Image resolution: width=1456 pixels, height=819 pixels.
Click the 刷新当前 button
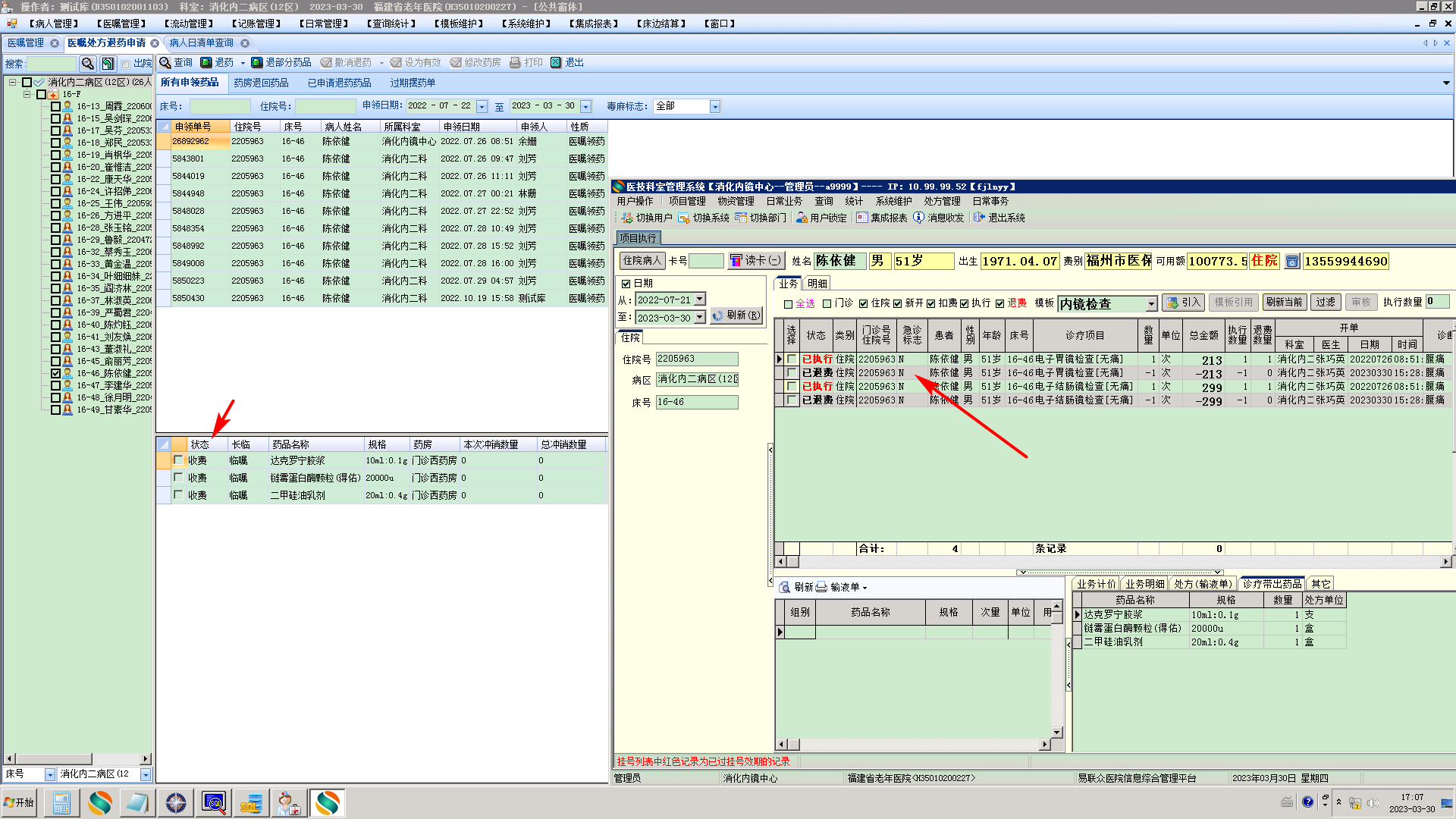(x=1284, y=303)
